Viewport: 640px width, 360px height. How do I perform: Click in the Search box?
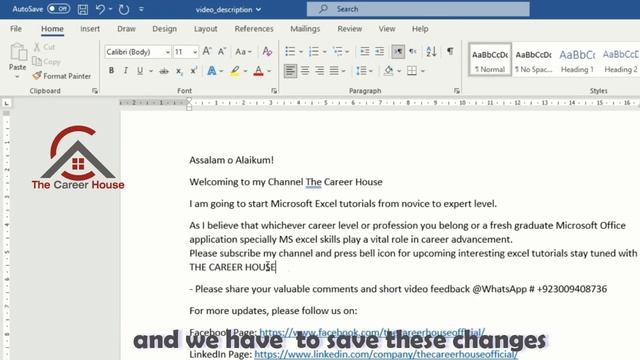point(418,9)
